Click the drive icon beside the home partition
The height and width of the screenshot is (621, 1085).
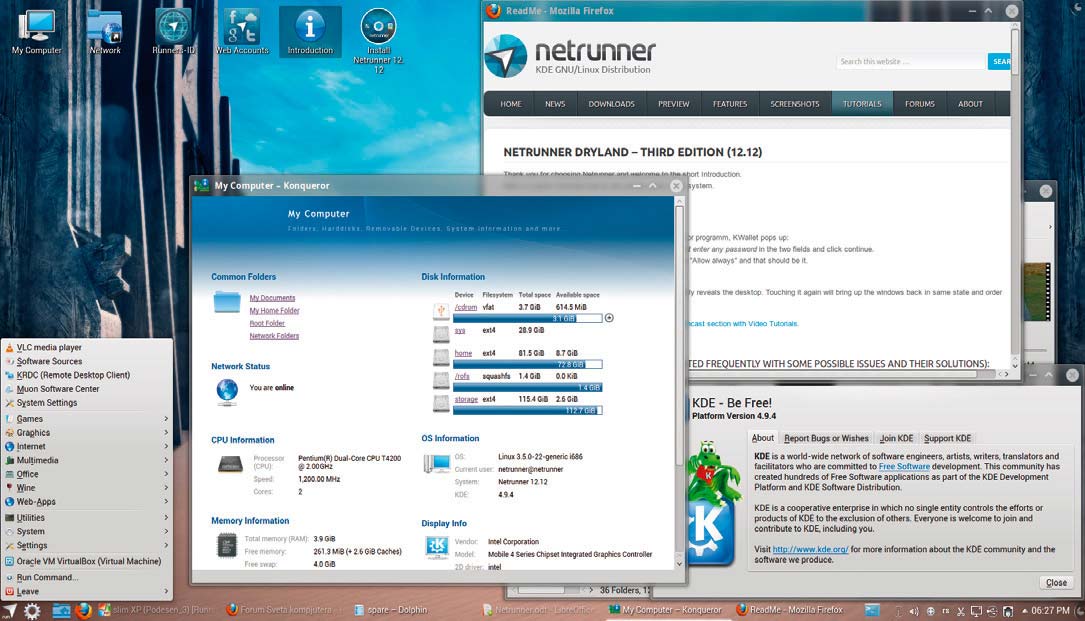click(441, 357)
